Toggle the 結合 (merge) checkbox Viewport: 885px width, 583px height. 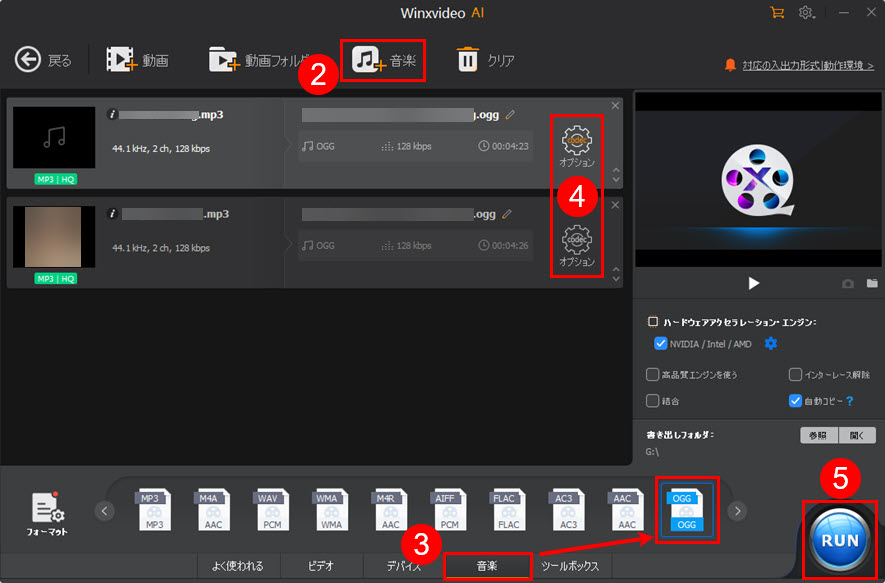point(653,400)
